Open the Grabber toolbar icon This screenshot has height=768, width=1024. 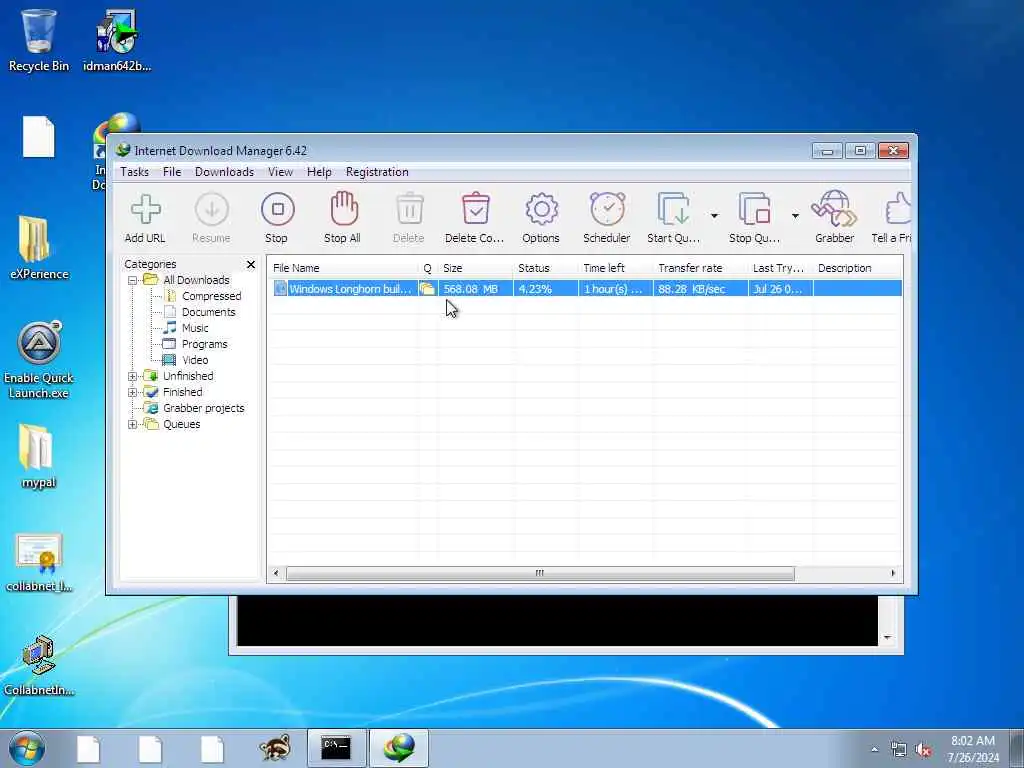click(x=834, y=209)
